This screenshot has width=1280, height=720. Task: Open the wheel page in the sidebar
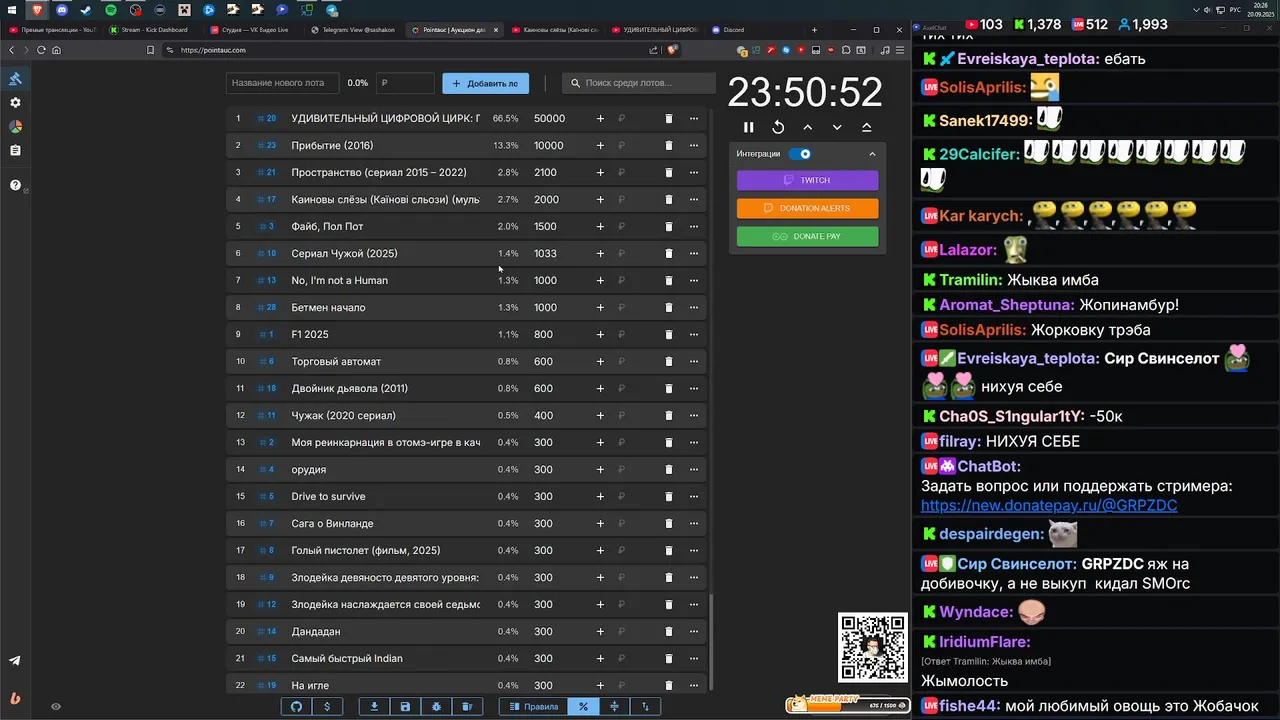tap(15, 127)
